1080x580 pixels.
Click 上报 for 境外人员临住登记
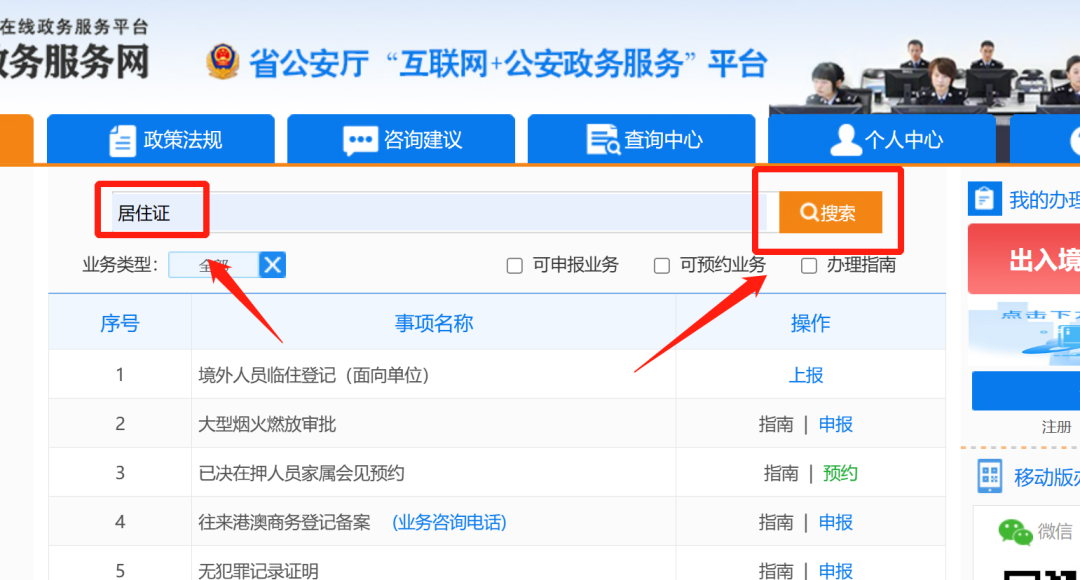(806, 375)
